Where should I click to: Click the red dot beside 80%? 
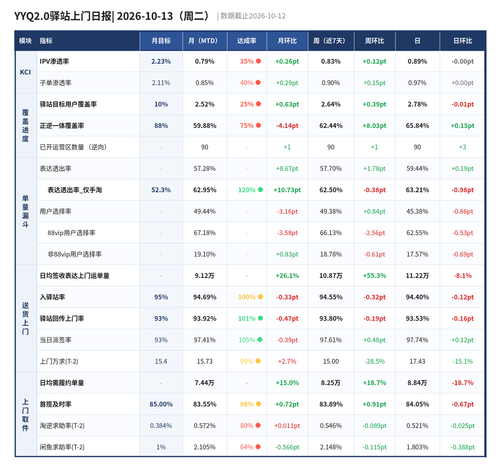[258, 425]
